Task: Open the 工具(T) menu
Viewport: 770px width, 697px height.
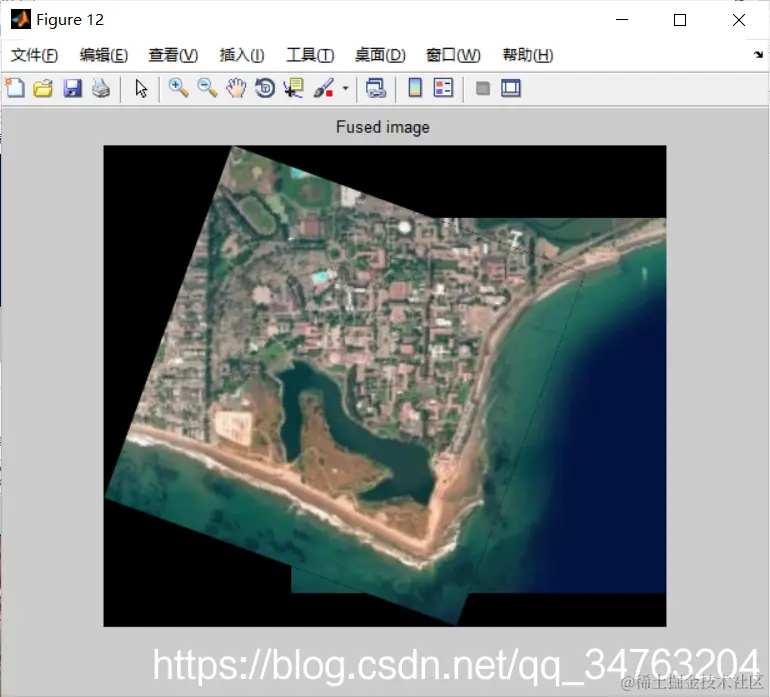Action: pos(310,55)
